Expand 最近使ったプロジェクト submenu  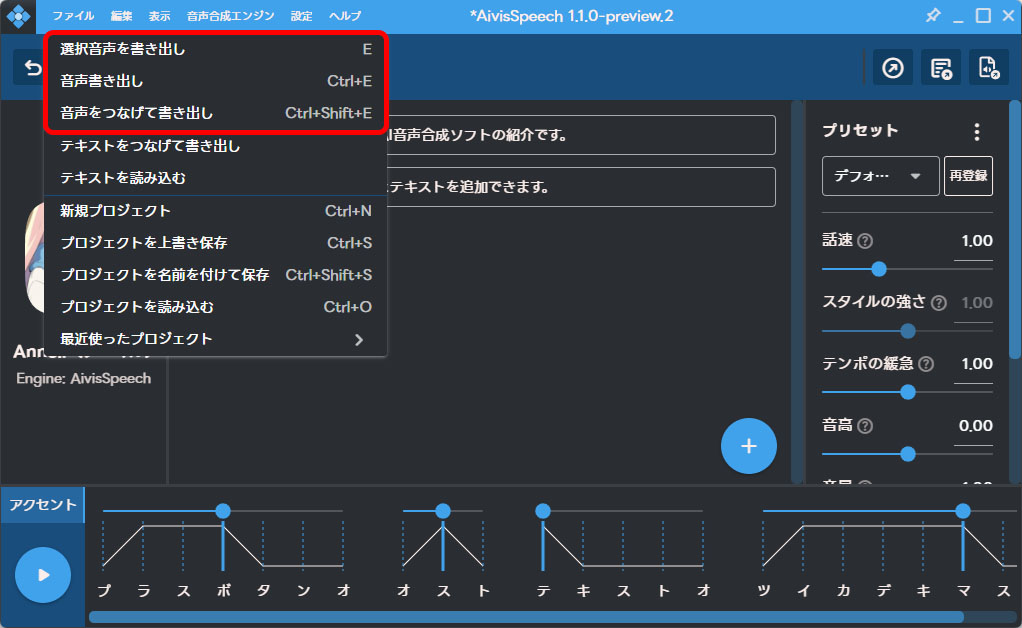216,339
